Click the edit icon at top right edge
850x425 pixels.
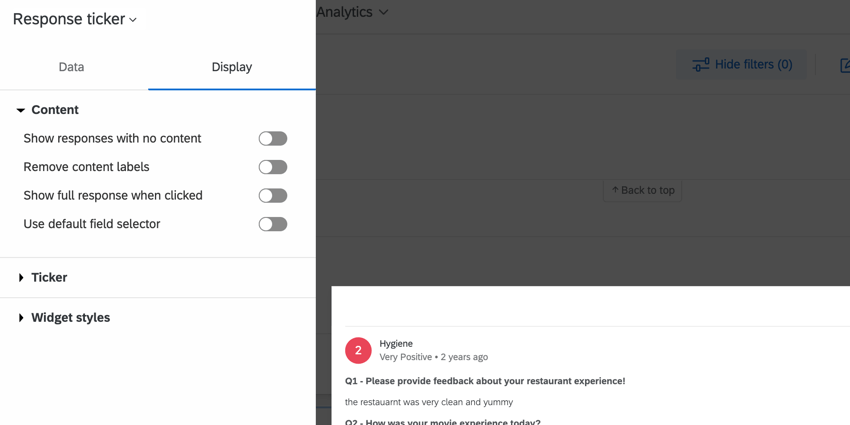pos(845,65)
